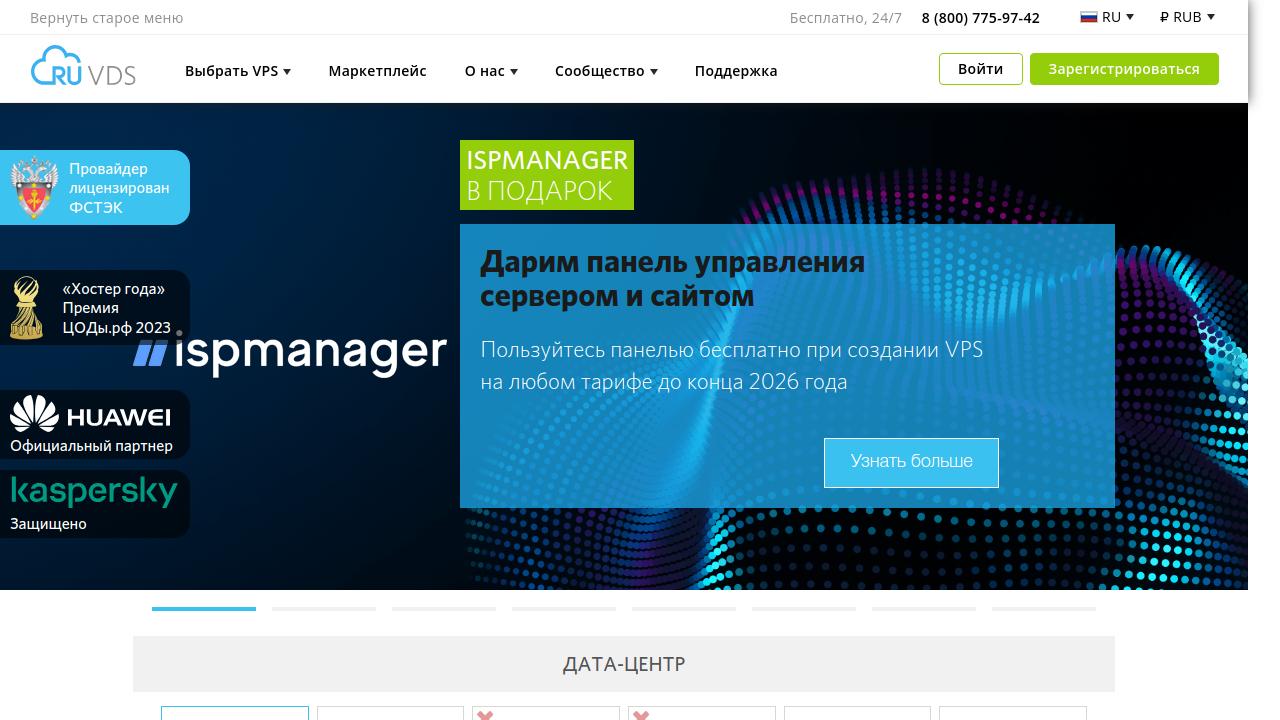Click the ДАТА-ЦЕНТР section heading
Image resolution: width=1280 pixels, height=720 pixels.
pyautogui.click(x=624, y=664)
